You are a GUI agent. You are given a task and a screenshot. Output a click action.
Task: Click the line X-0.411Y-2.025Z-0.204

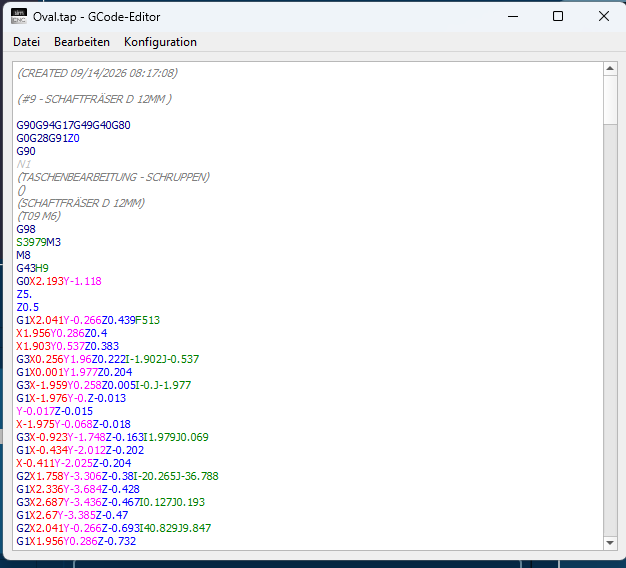(74, 463)
